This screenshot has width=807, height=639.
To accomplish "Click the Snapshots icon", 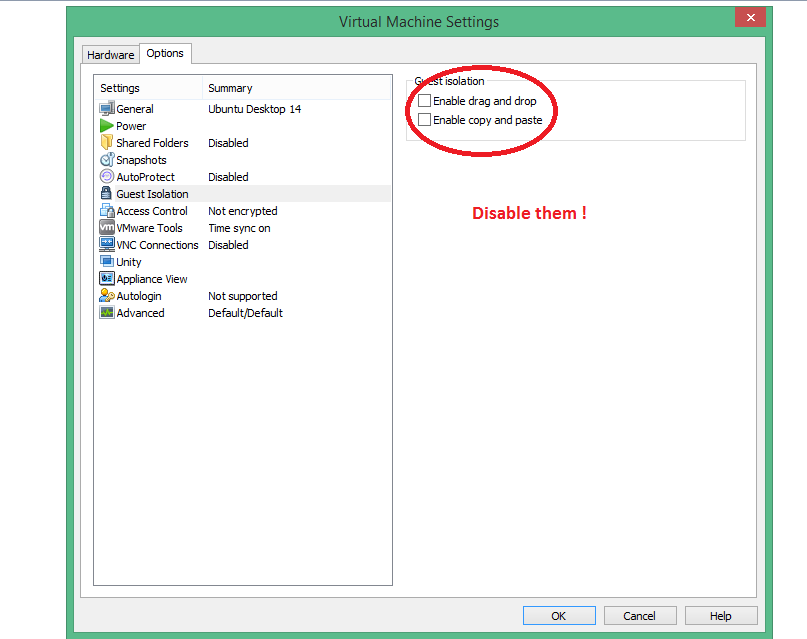I will point(107,159).
